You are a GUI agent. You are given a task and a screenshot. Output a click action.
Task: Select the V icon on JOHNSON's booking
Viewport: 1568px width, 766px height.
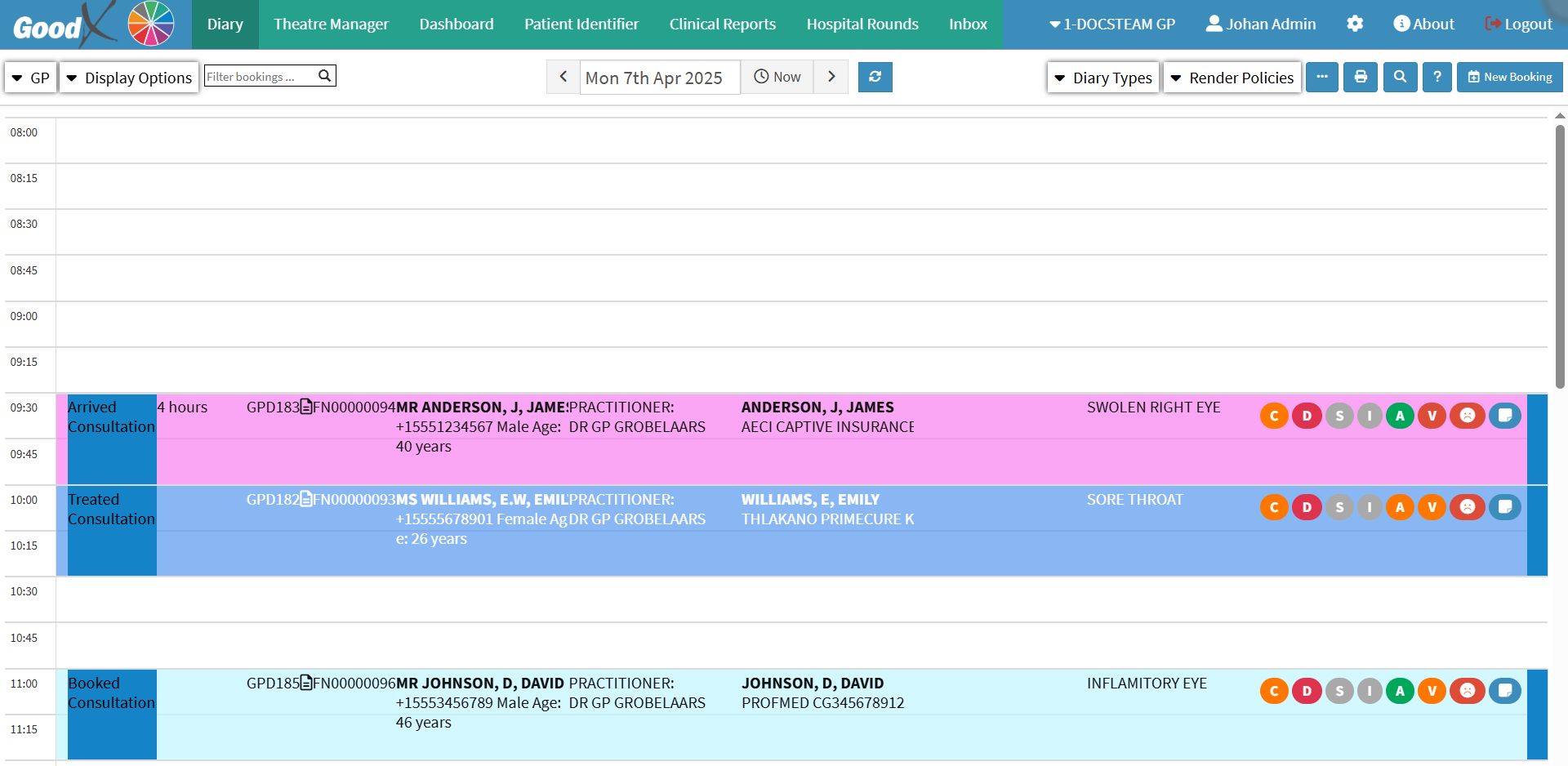[x=1432, y=691]
